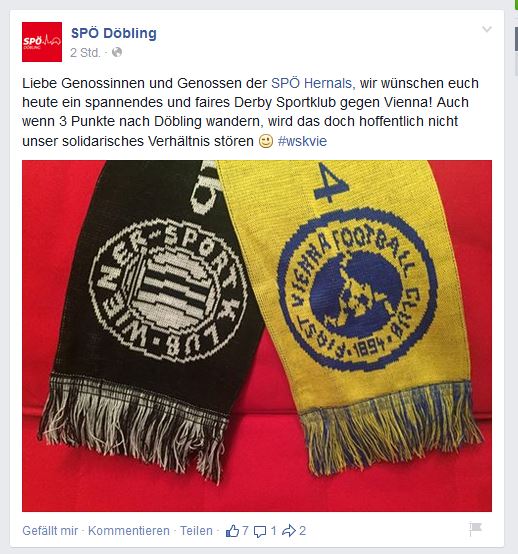The image size is (518, 554).
Task: Open the 2 Std. timestamp link
Action: [x=85, y=53]
